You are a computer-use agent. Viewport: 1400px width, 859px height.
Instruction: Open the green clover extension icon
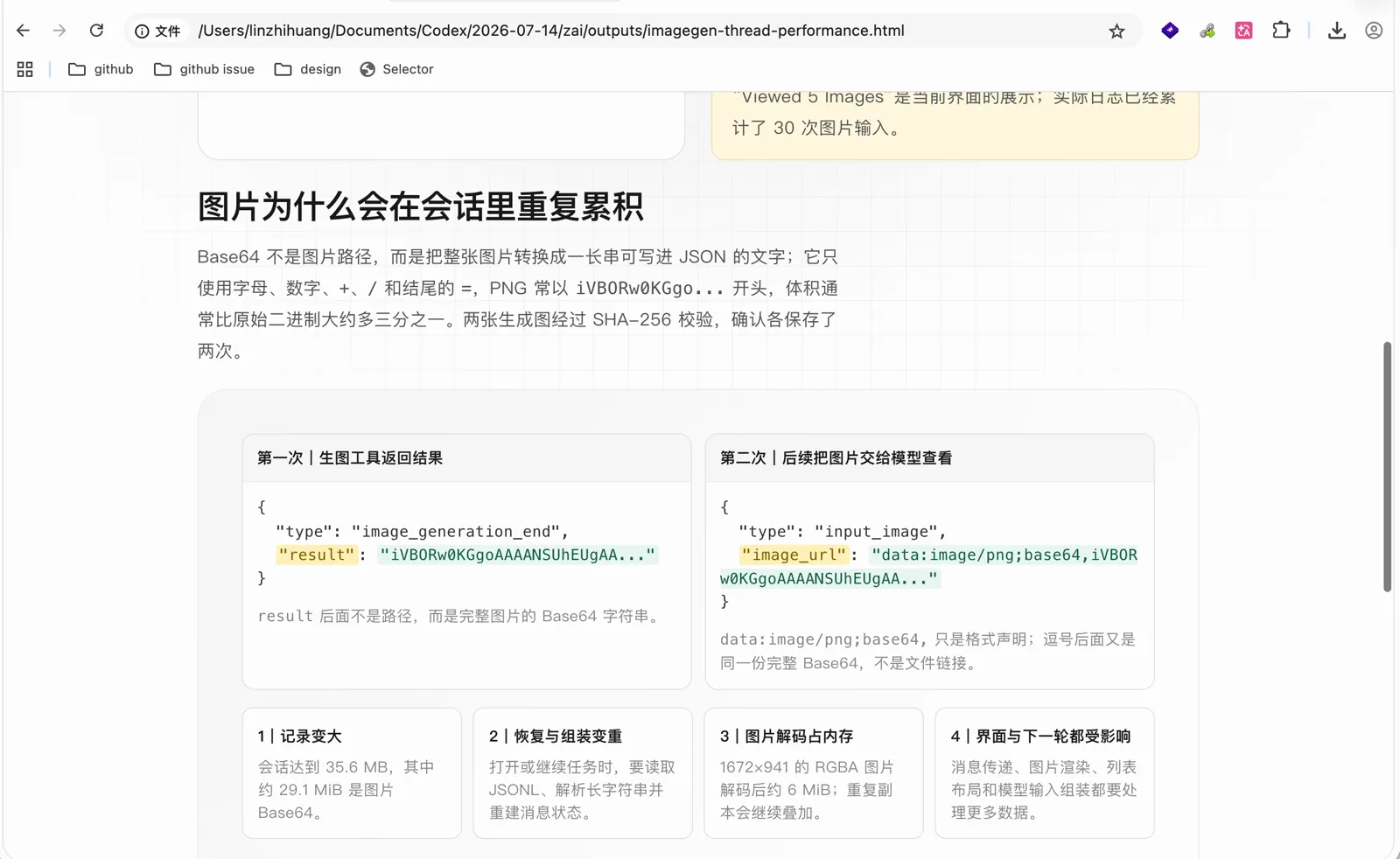coord(1207,31)
